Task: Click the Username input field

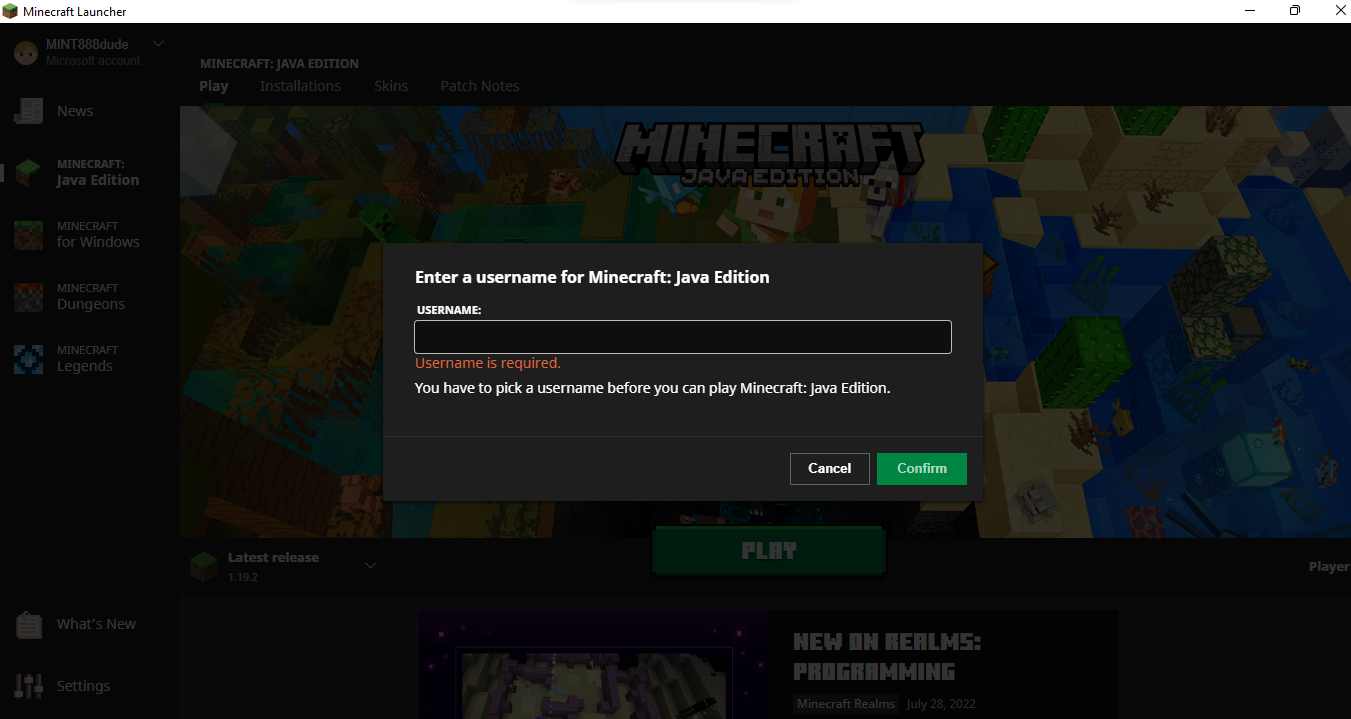Action: point(683,337)
